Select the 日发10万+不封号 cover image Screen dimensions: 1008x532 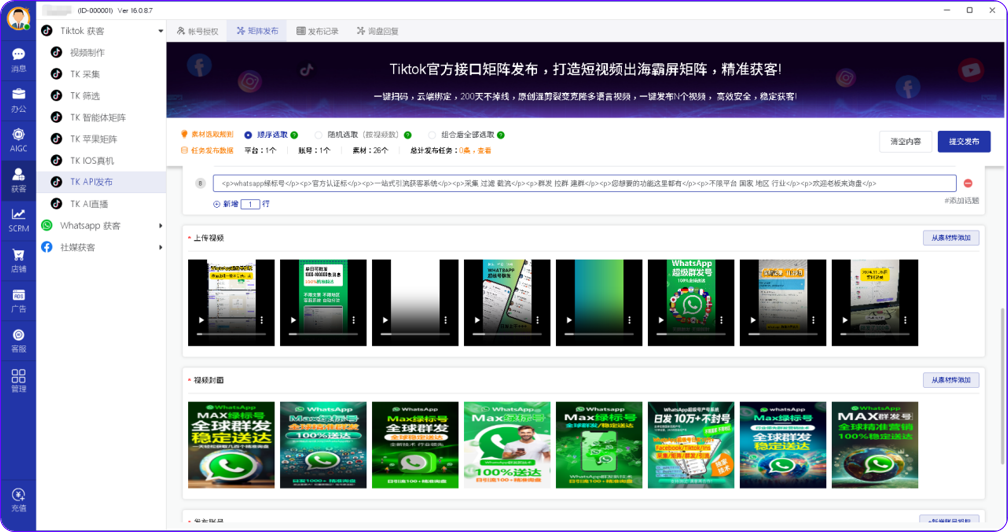691,445
